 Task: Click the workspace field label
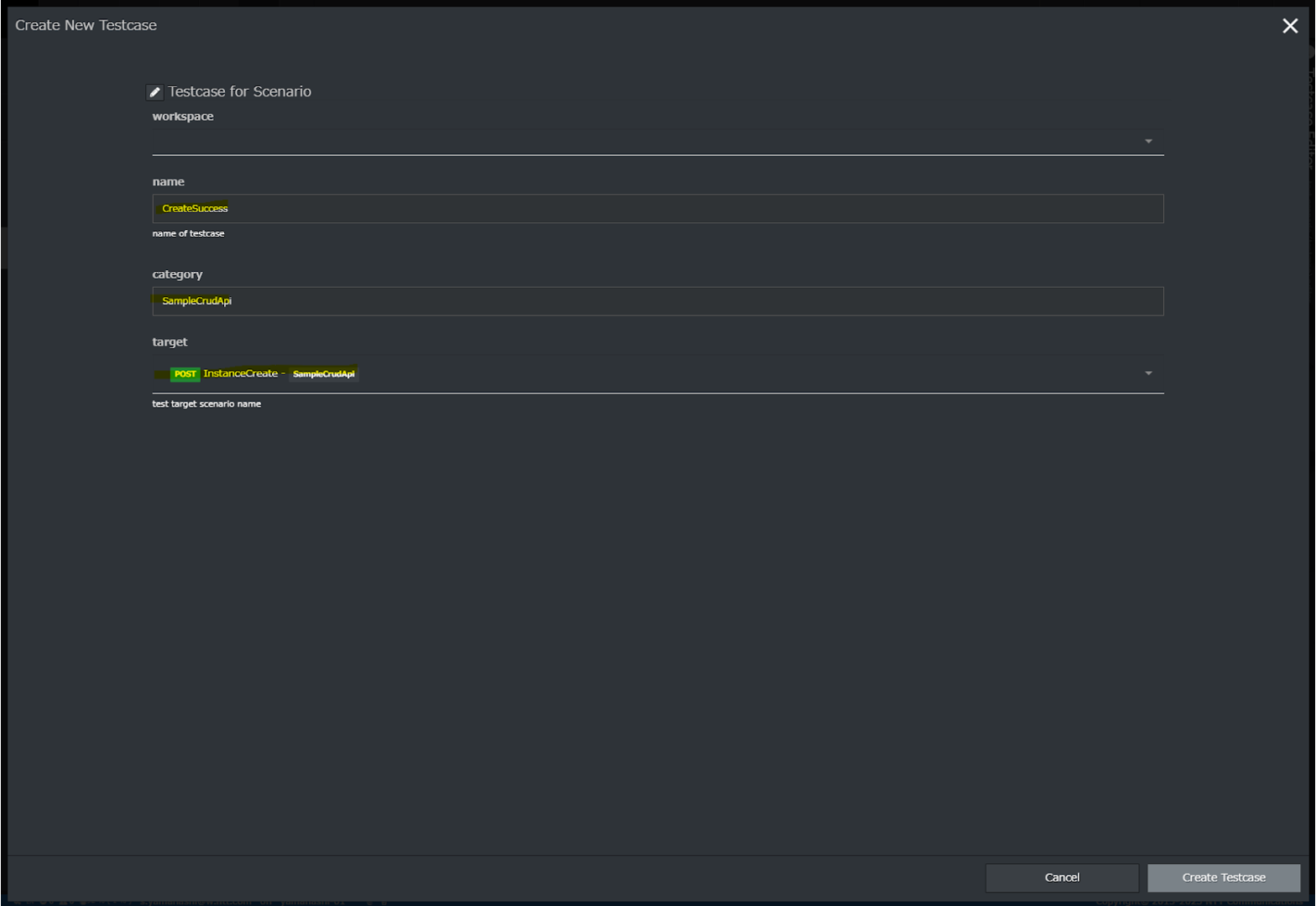point(183,117)
